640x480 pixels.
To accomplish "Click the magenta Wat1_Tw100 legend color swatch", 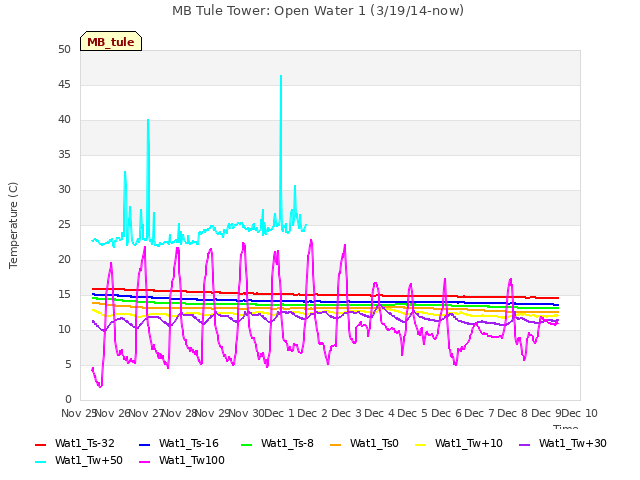I will (144, 462).
